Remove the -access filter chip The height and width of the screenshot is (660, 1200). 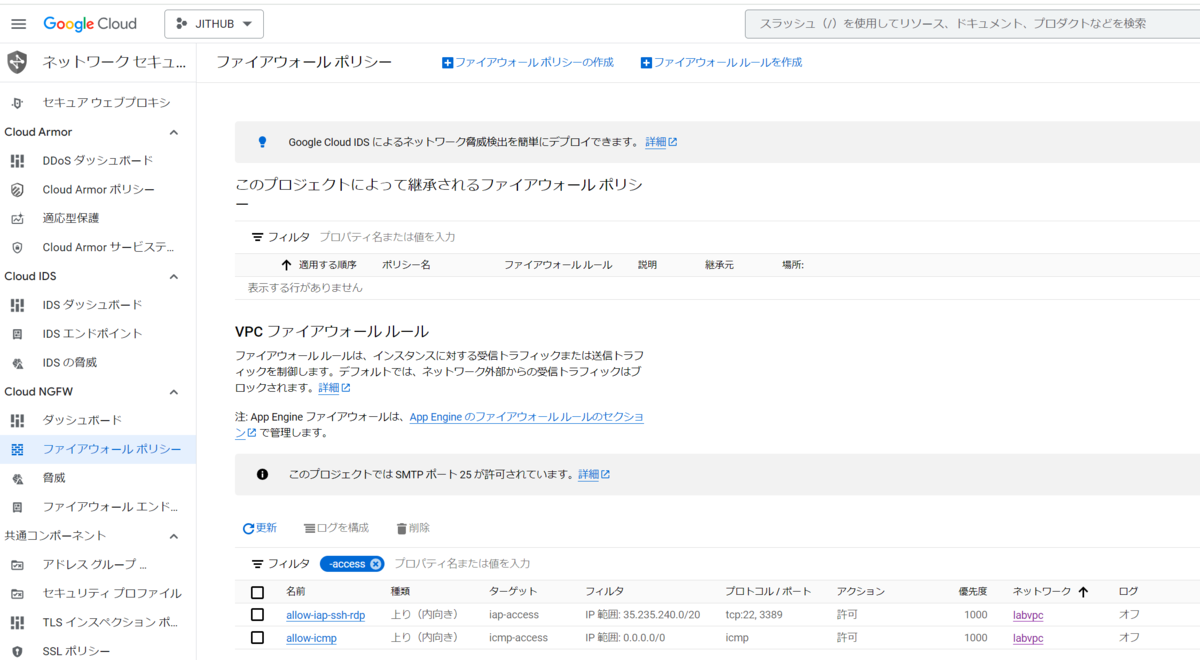tap(376, 564)
